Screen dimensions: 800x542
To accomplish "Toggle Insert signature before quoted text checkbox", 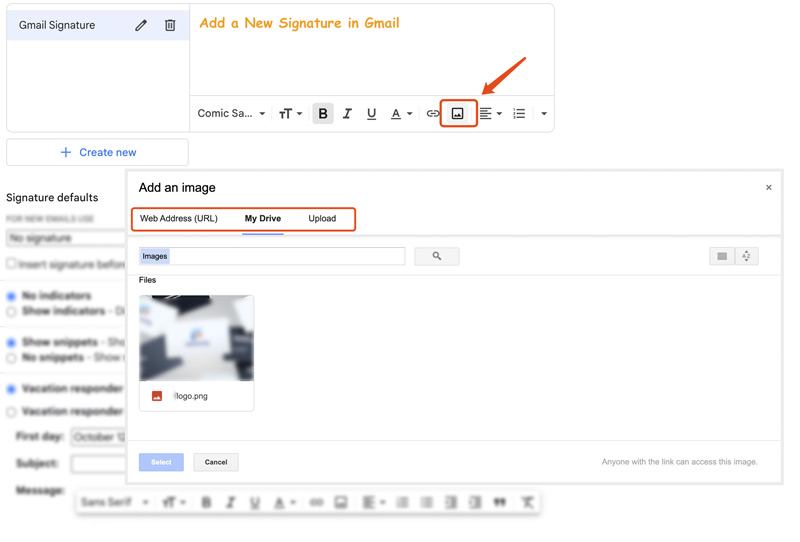I will coord(11,264).
